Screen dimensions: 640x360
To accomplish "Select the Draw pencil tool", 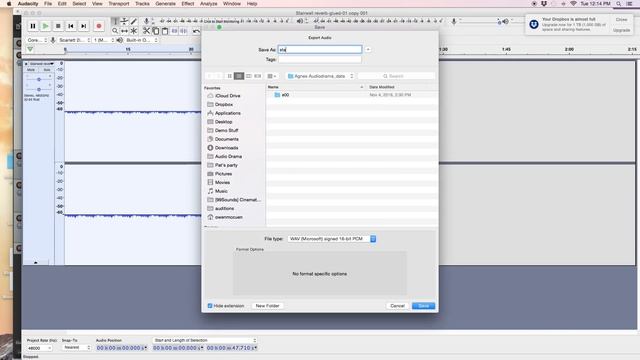I will click(133, 21).
